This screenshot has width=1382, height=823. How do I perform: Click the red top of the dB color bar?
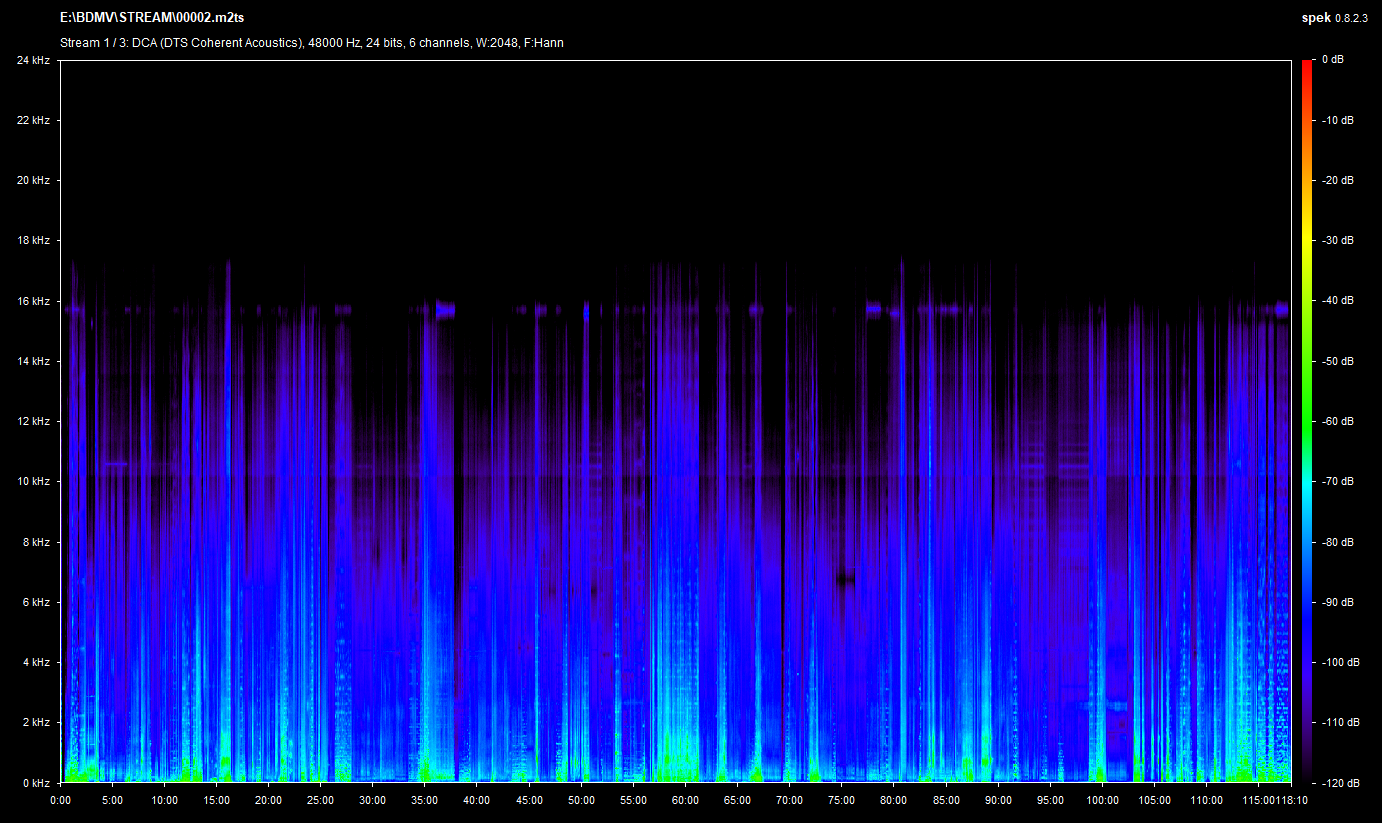pyautogui.click(x=1306, y=66)
